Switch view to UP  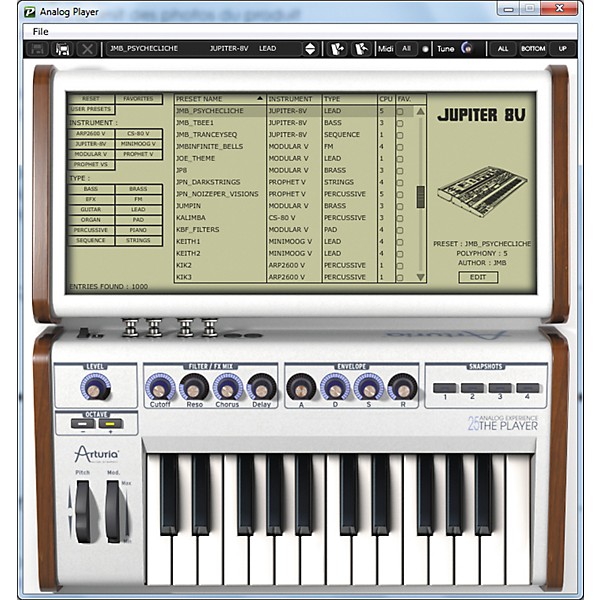pyautogui.click(x=562, y=49)
